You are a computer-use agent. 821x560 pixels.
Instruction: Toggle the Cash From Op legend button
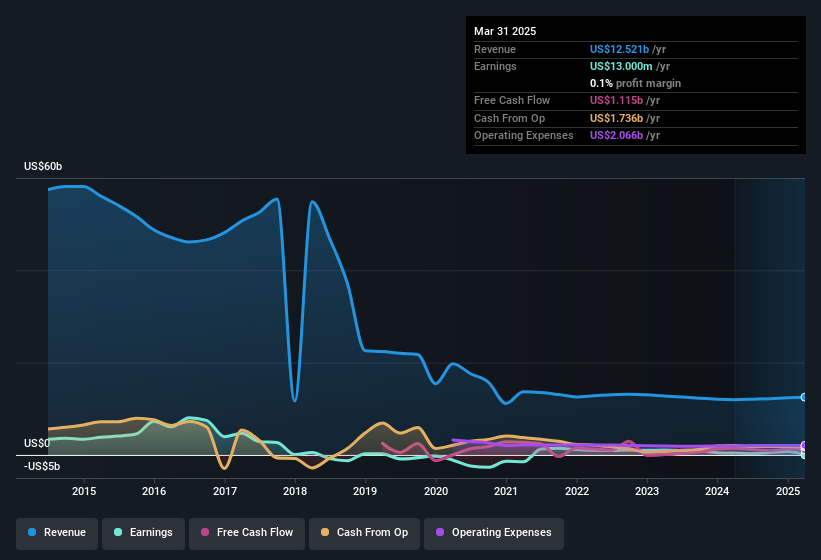click(364, 533)
